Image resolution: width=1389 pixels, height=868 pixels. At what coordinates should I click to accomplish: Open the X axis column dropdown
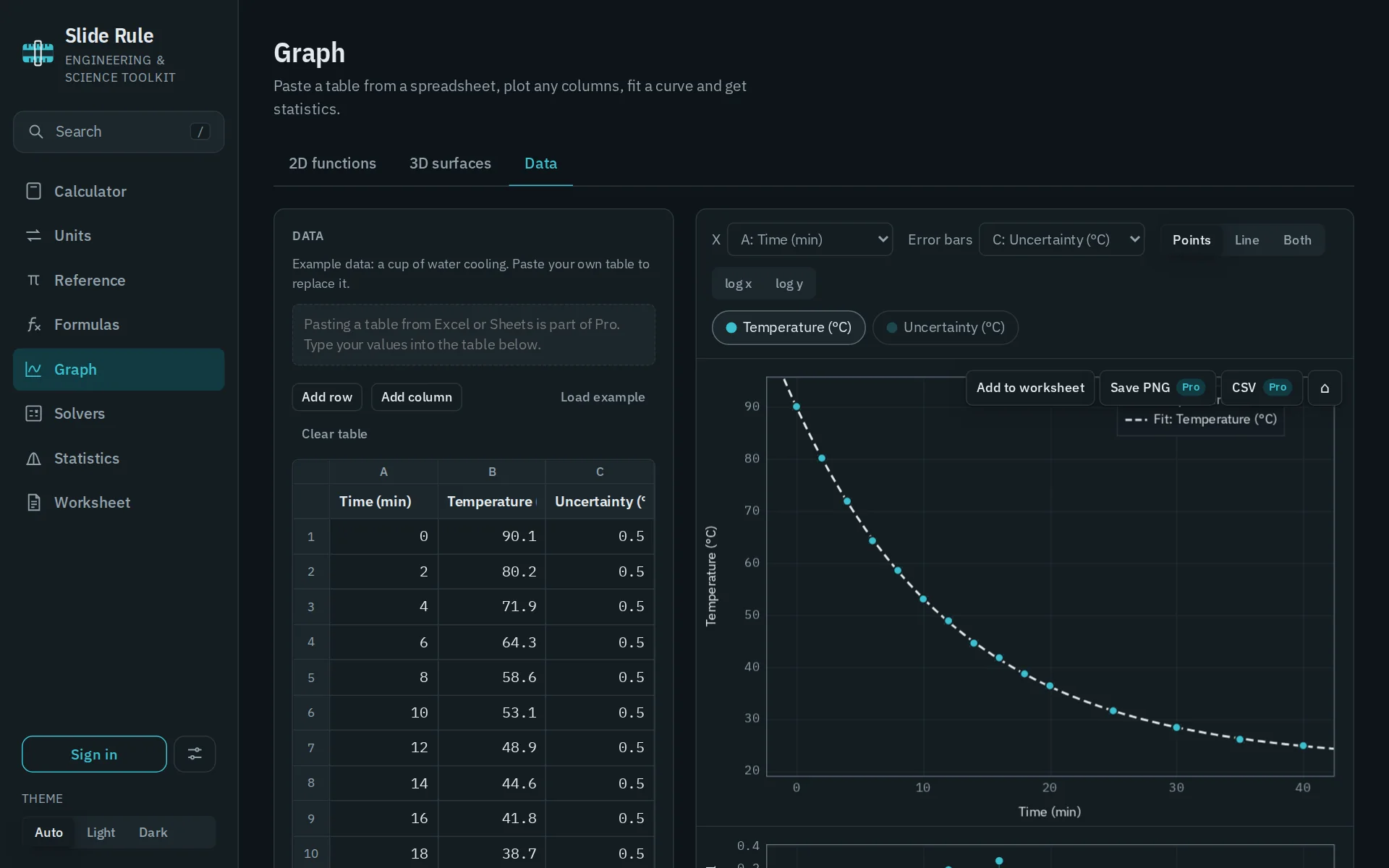(x=810, y=239)
